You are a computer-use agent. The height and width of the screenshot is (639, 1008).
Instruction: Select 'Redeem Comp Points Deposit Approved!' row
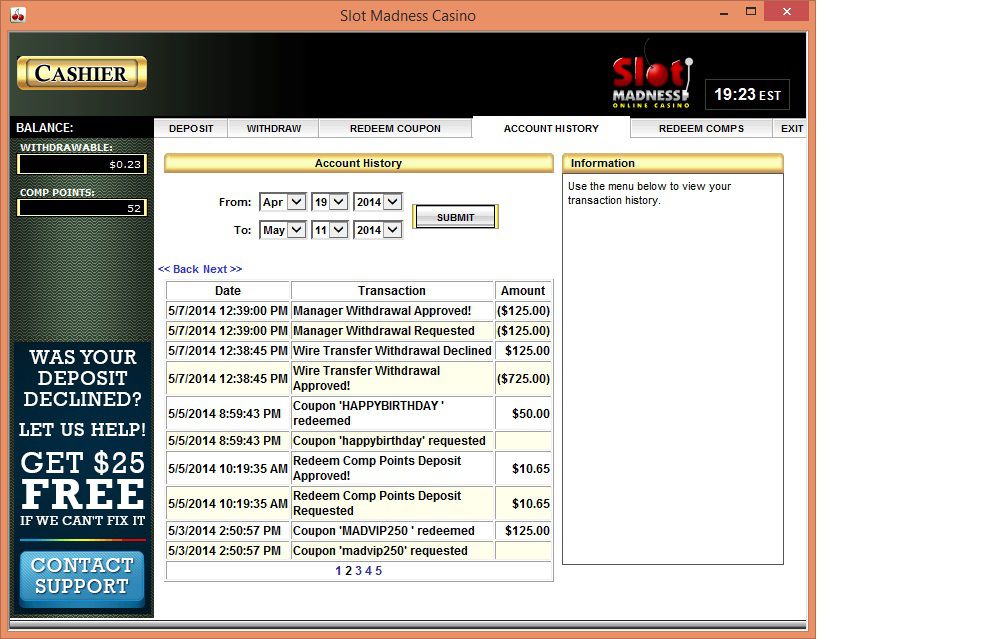tap(359, 468)
